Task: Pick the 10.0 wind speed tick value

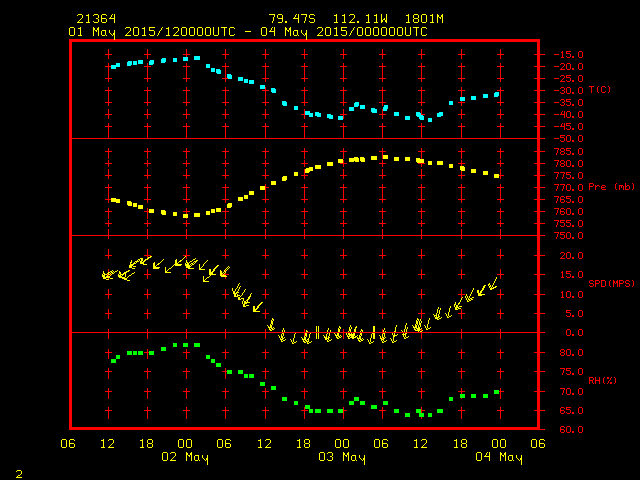Action: coord(571,295)
